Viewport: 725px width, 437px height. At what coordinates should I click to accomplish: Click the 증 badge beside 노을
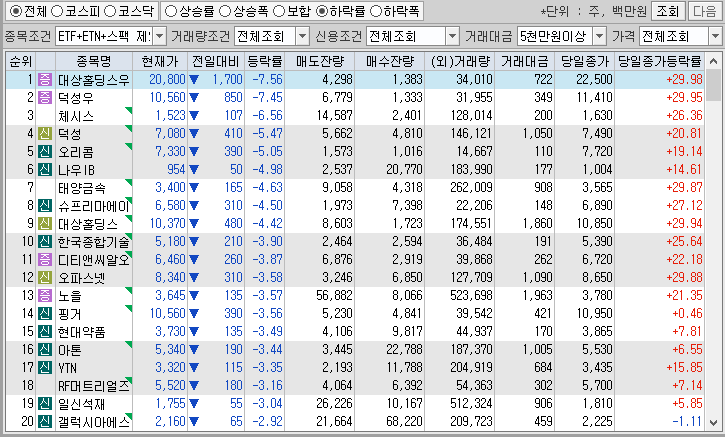(x=45, y=296)
